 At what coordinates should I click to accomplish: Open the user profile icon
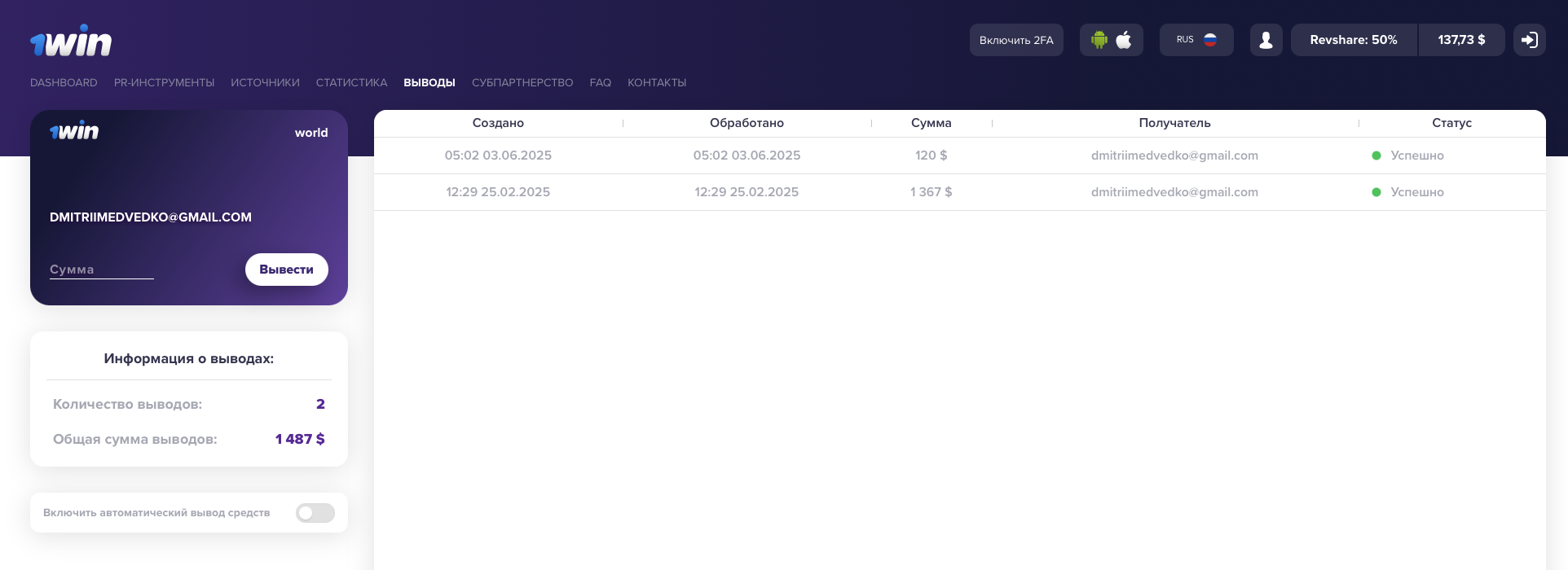pos(1266,40)
